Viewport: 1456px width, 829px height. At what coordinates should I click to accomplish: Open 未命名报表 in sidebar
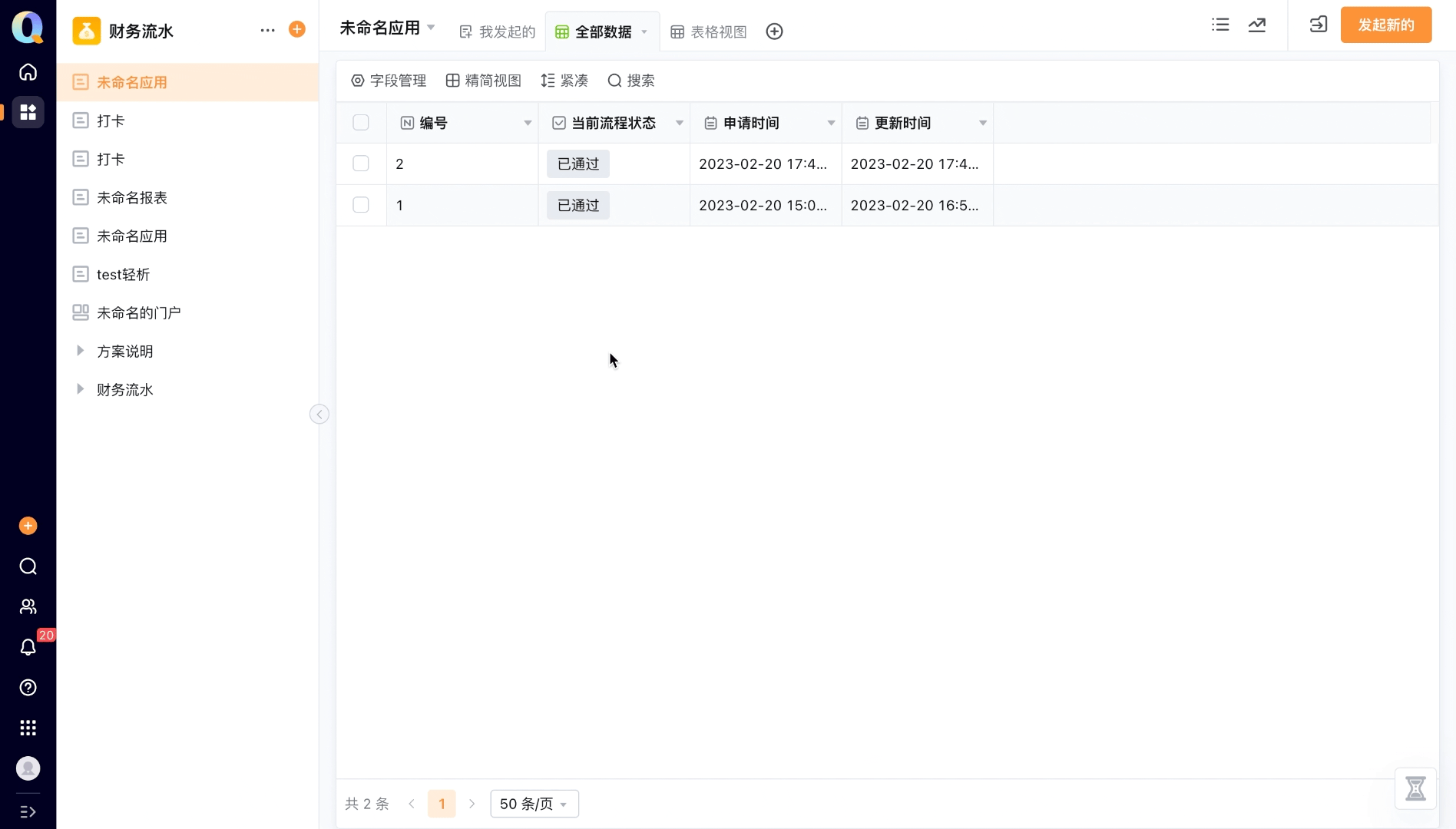tap(187, 197)
